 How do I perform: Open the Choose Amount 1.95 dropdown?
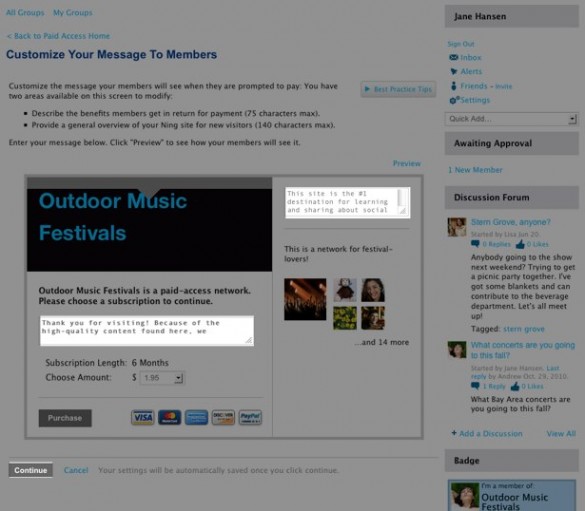click(x=162, y=378)
